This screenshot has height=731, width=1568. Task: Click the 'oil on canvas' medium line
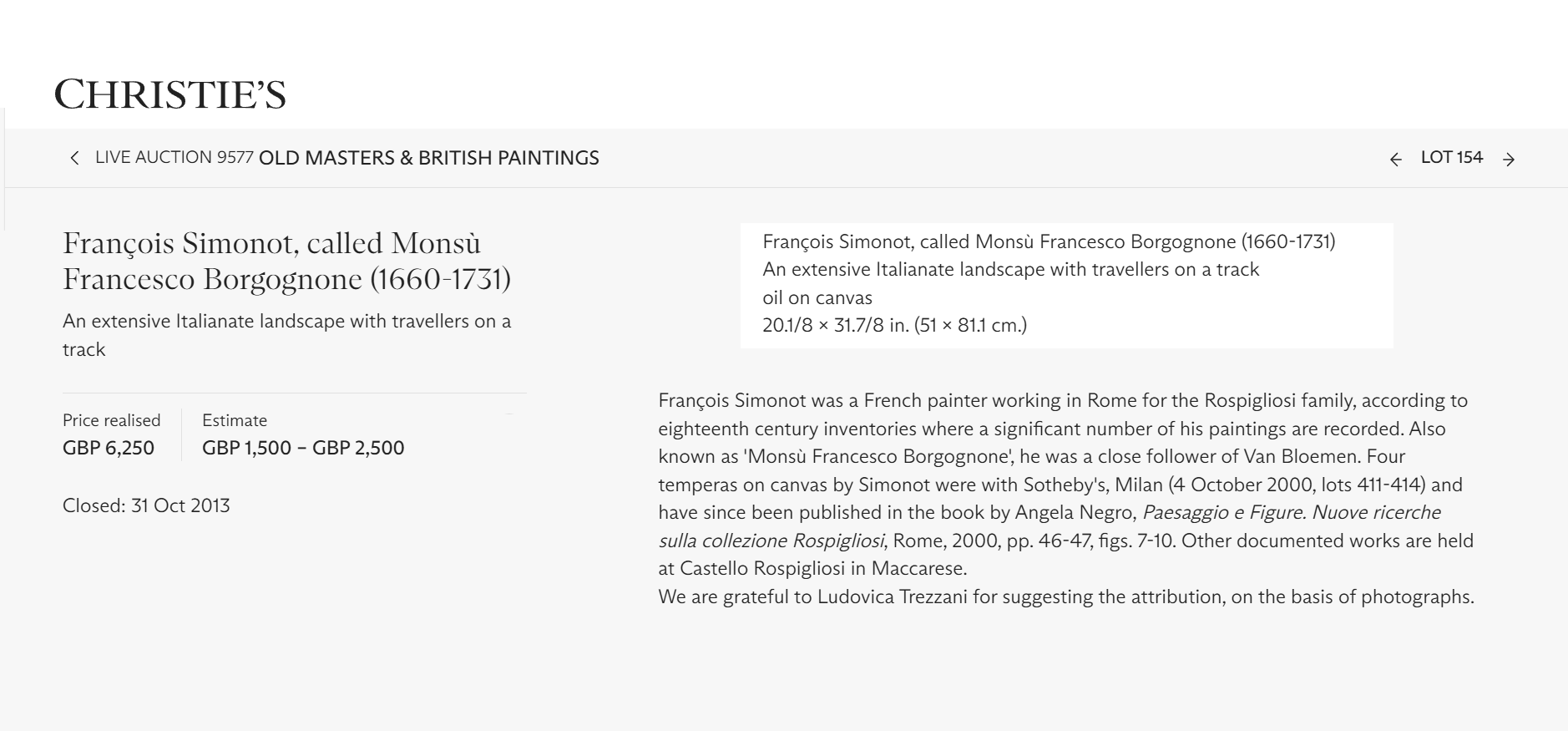tap(817, 297)
